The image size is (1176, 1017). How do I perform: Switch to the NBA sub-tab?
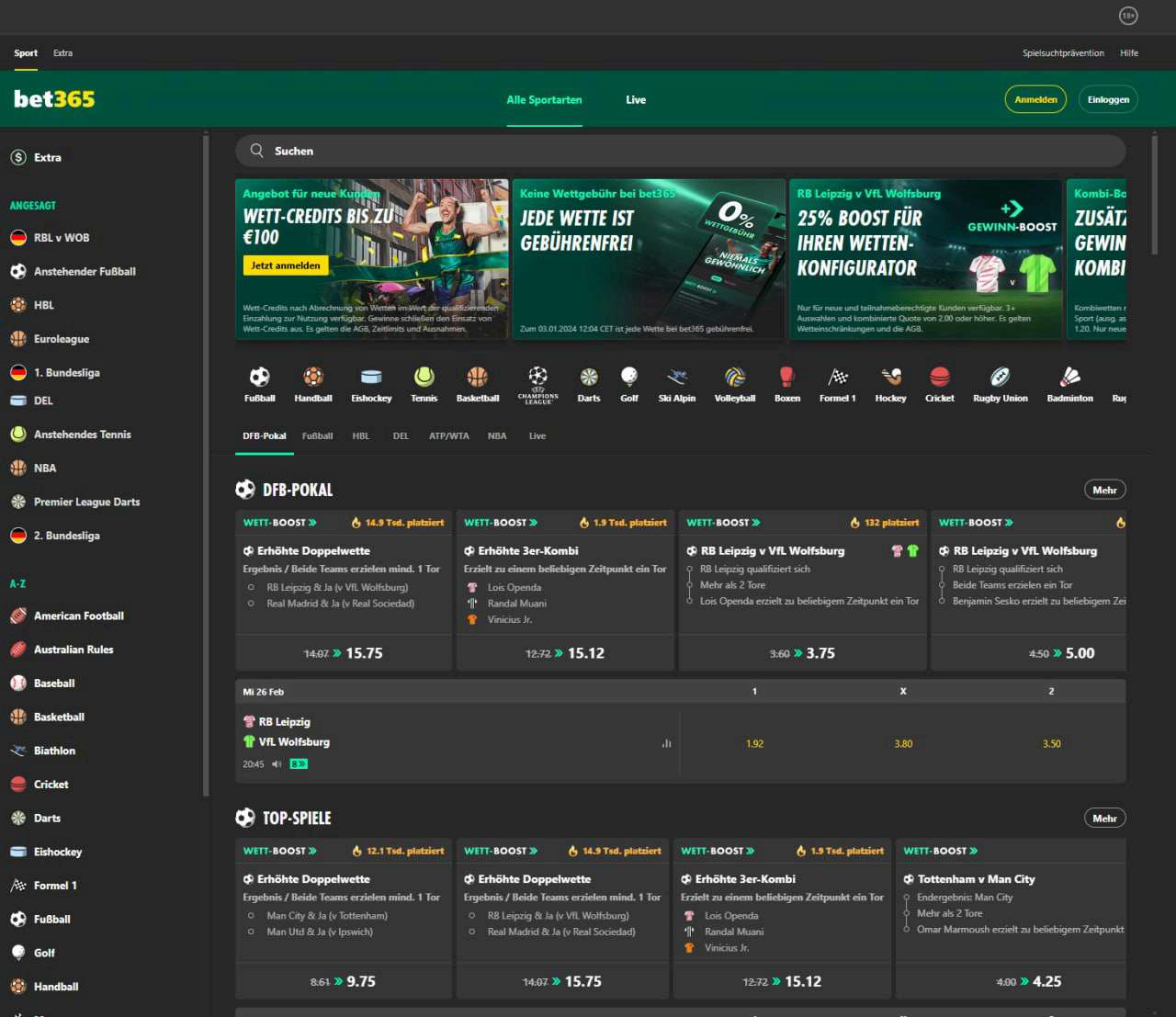coord(497,436)
